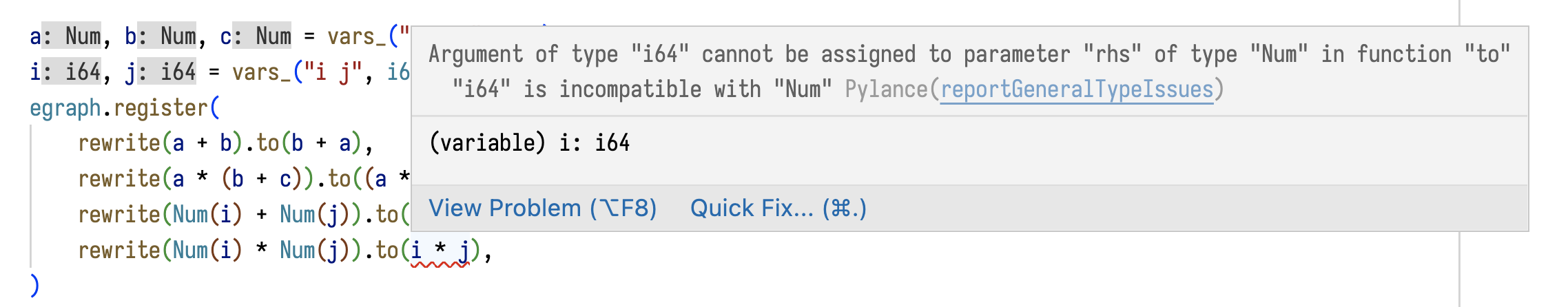Screen dimensions: 1568x307
Task: Open the reportGeneralTypeIssues documentation link
Action: (x=1076, y=89)
